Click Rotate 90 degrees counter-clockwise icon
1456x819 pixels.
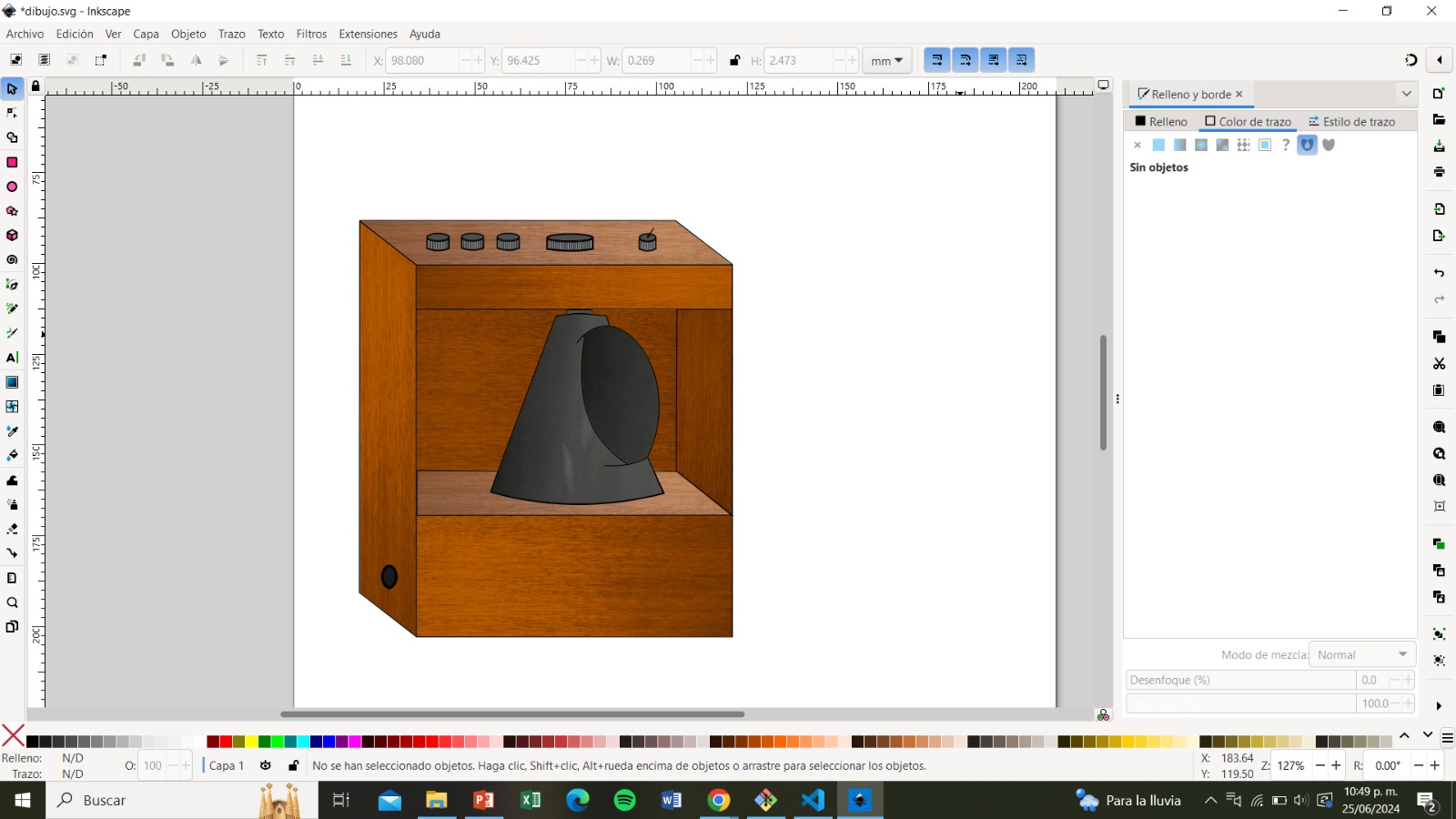[x=139, y=60]
